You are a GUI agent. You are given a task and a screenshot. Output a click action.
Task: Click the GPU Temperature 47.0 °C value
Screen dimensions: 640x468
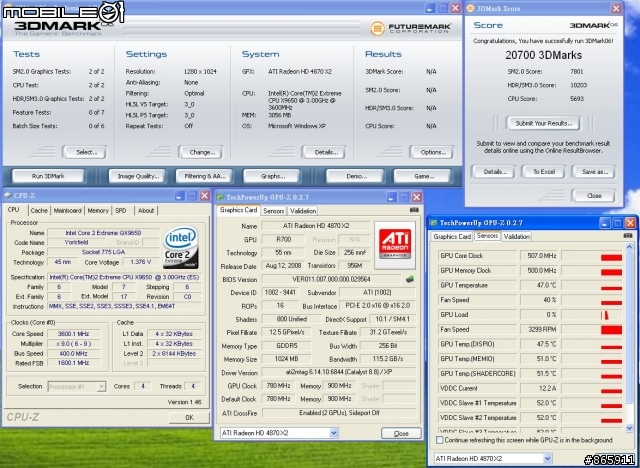[539, 285]
